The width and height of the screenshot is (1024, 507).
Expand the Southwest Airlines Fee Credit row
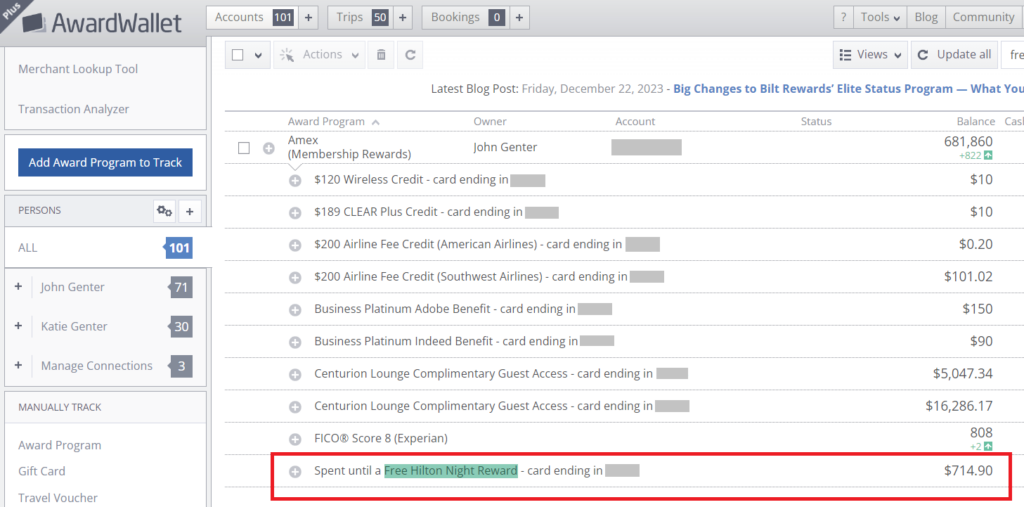(295, 277)
